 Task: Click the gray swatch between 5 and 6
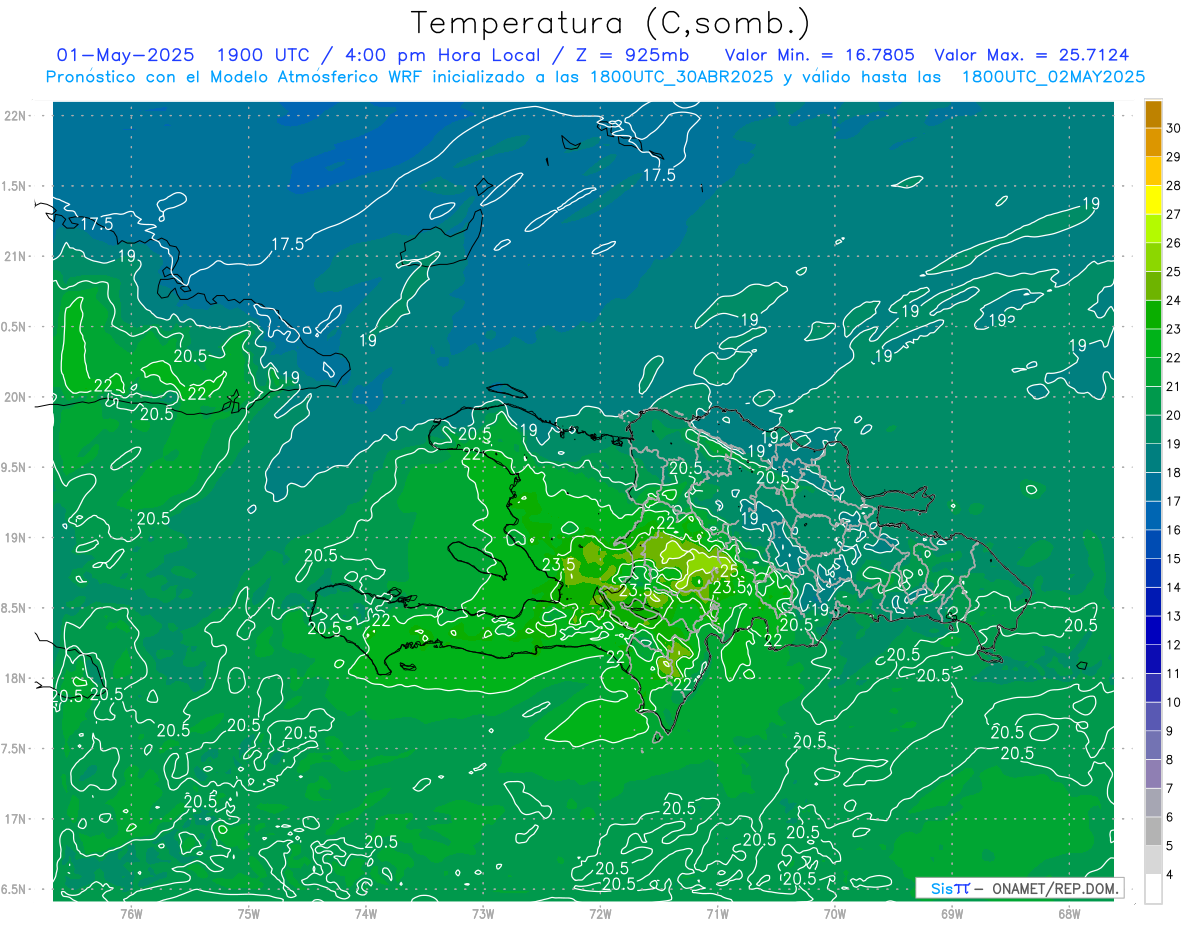click(1153, 831)
